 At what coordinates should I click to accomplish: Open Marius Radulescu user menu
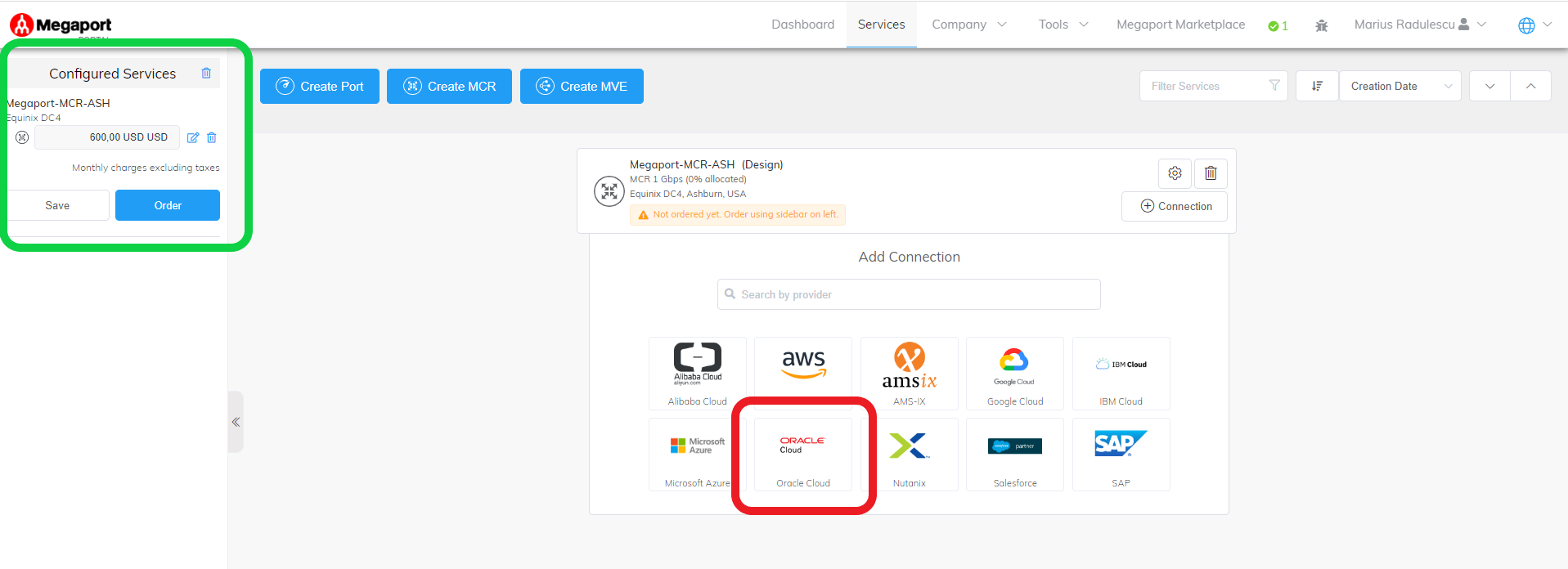1420,25
